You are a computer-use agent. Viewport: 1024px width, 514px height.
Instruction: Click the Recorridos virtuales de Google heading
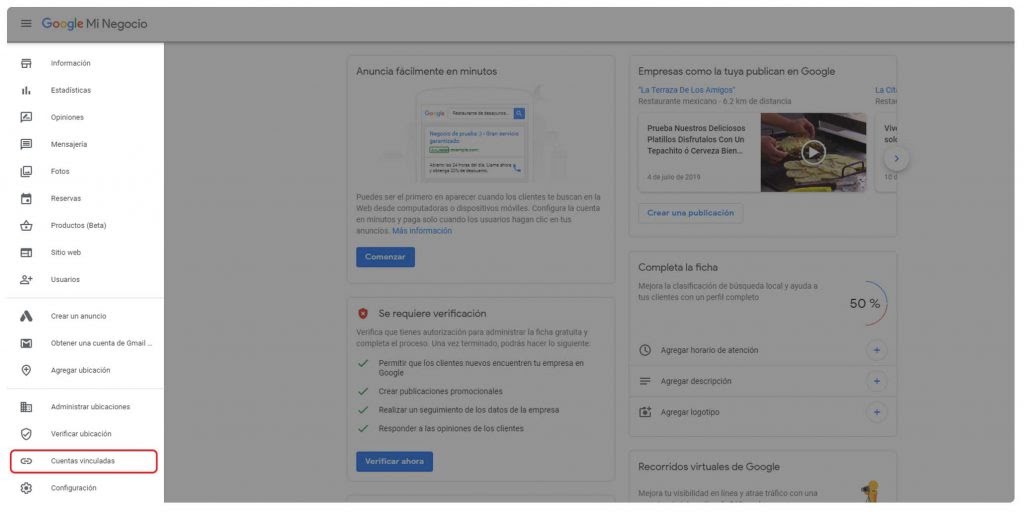pyautogui.click(x=709, y=467)
